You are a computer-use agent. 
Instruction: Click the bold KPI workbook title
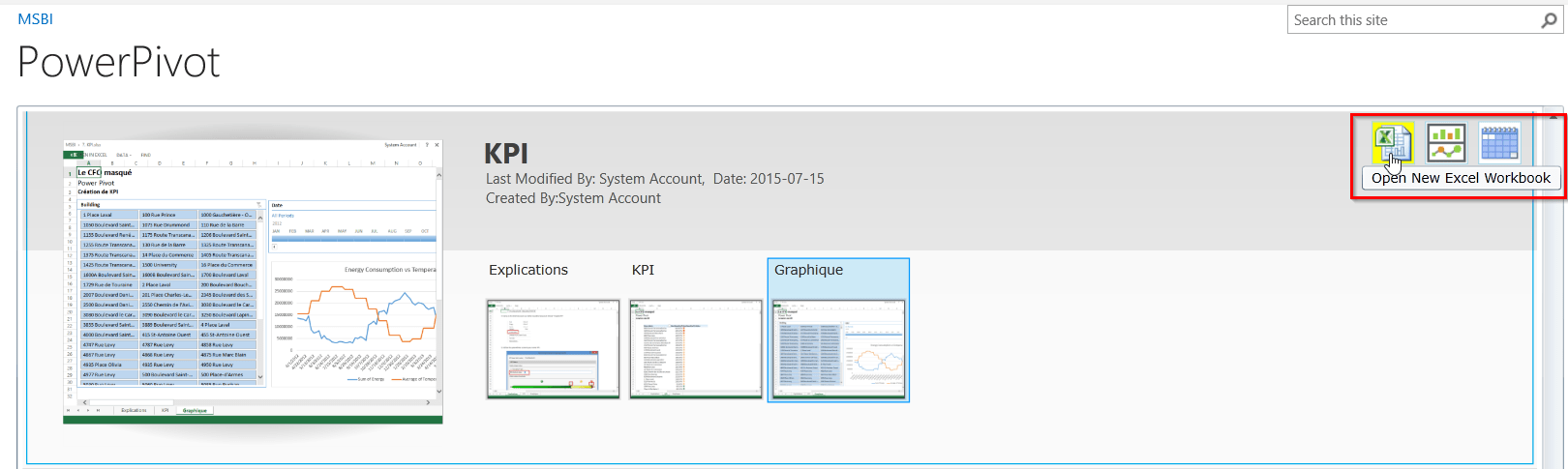(x=505, y=154)
